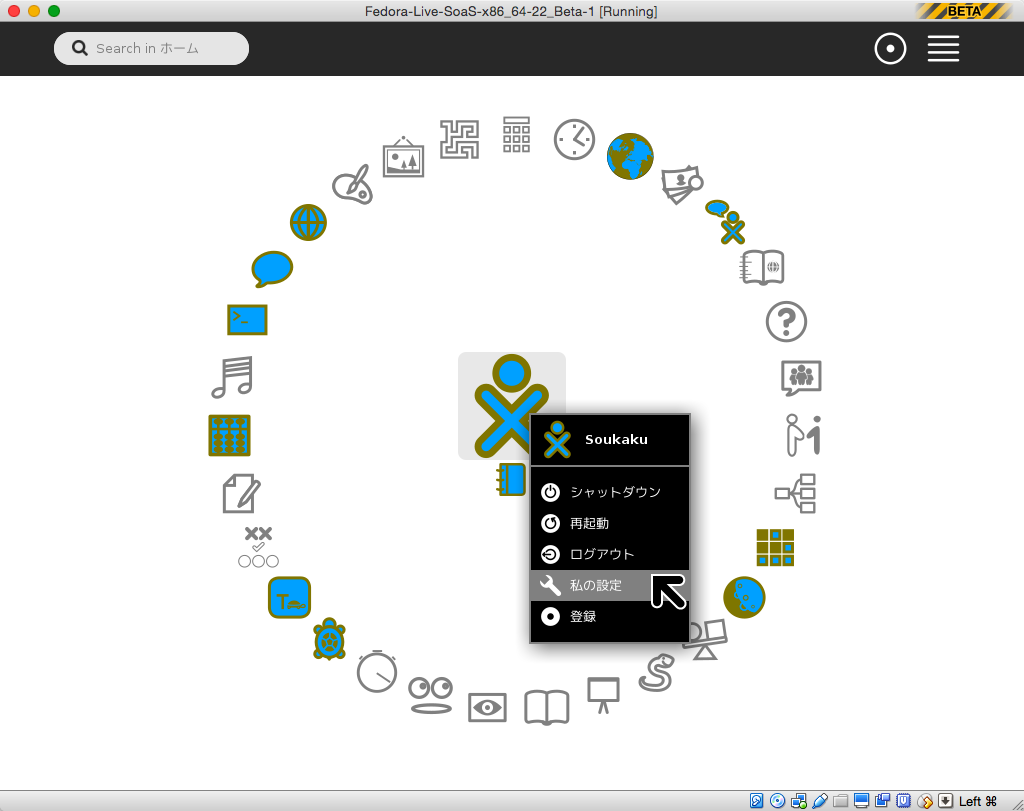
Task: Open the snake Pippy activity
Action: click(x=656, y=673)
